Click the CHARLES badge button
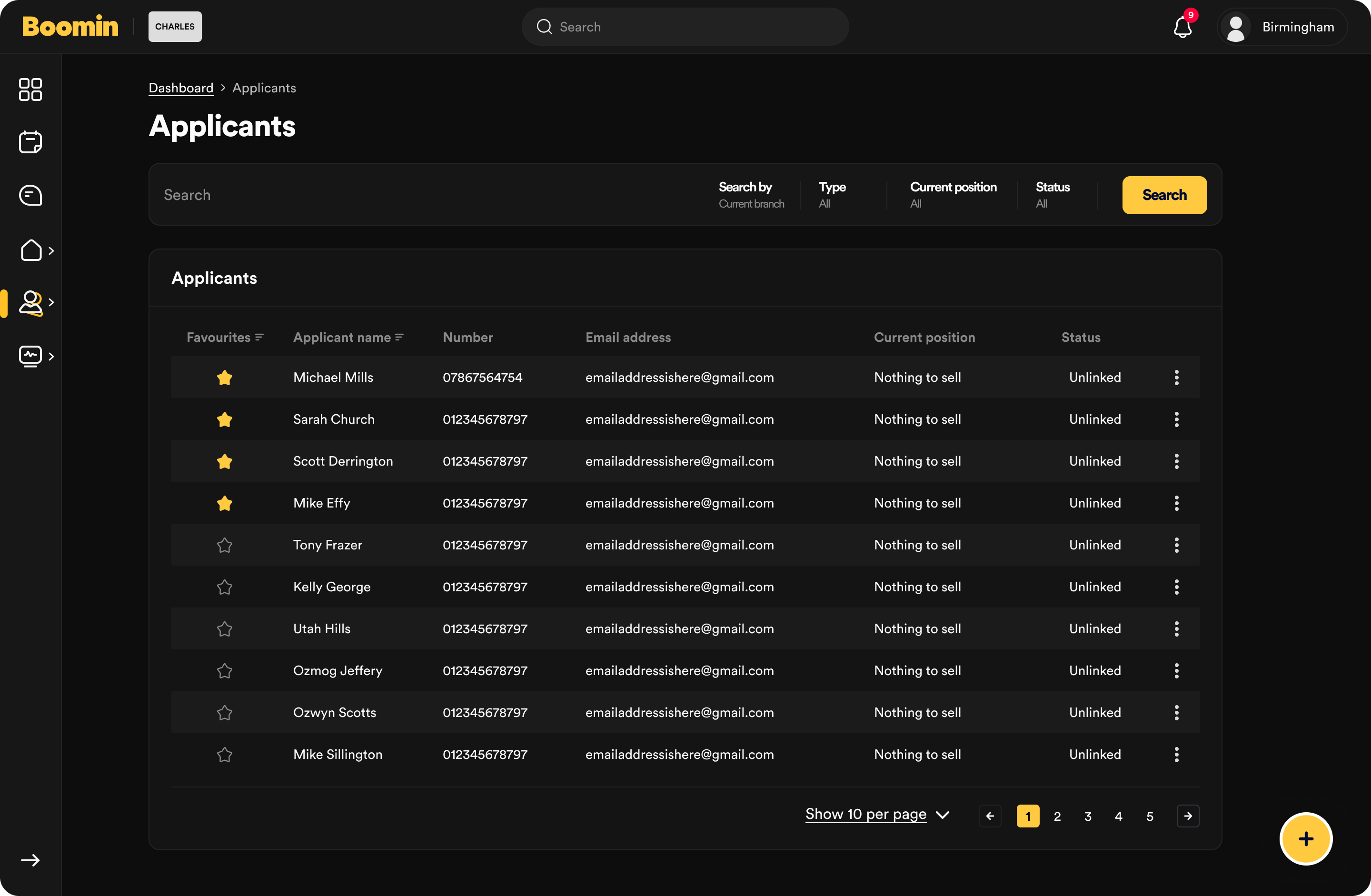 175,27
